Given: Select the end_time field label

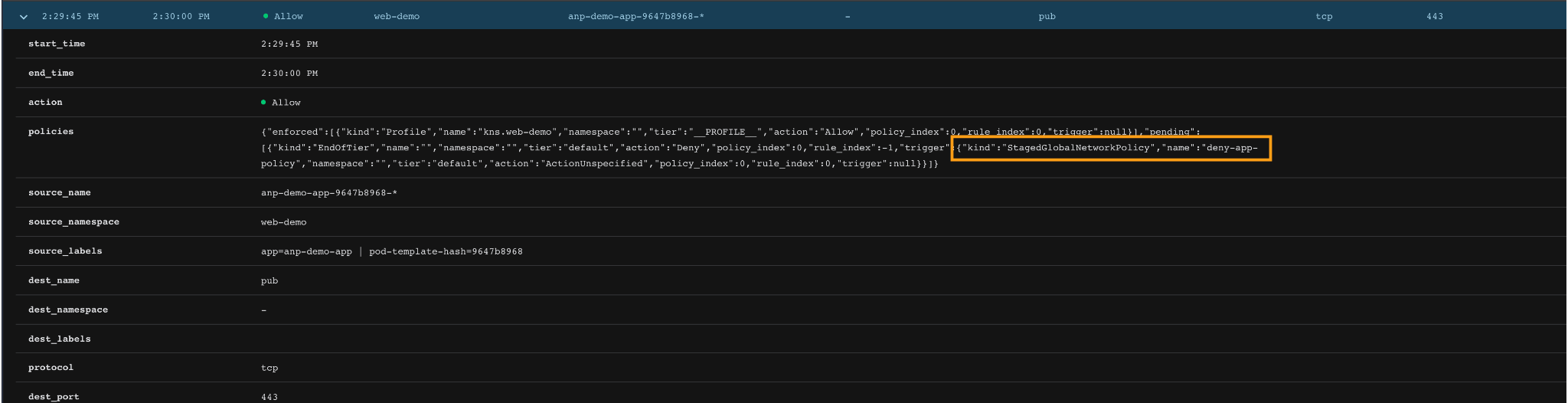Looking at the screenshot, I should 51,73.
